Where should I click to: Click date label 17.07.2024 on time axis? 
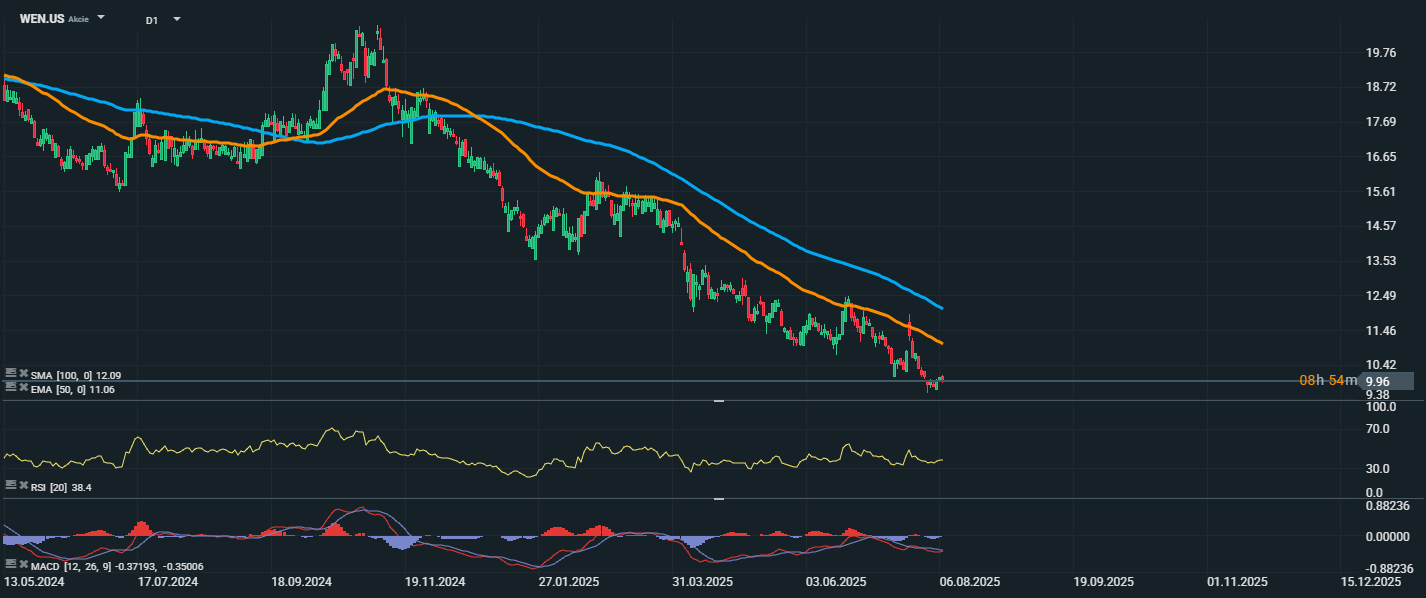(168, 581)
